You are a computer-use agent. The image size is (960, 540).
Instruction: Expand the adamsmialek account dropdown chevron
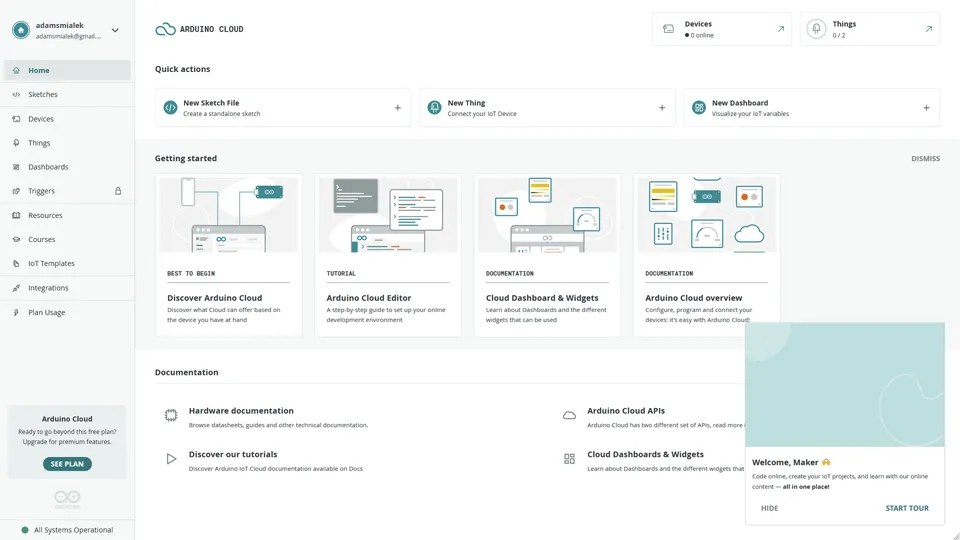pyautogui.click(x=114, y=30)
